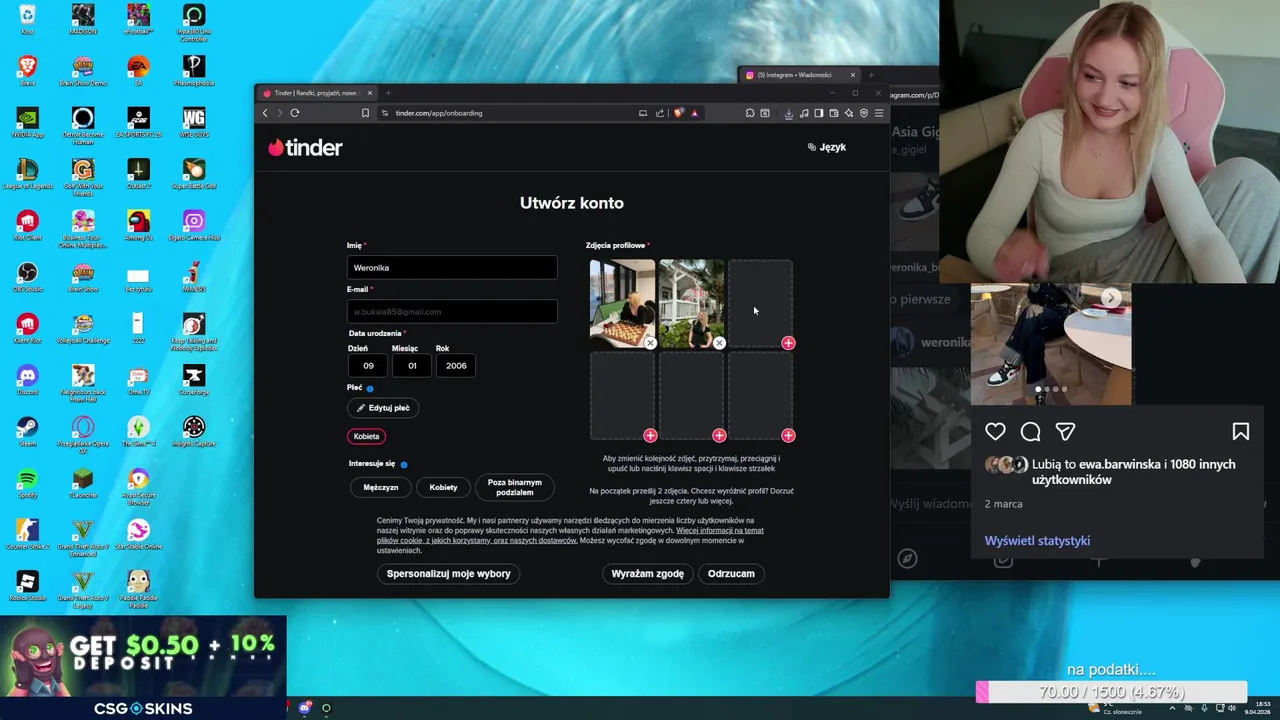Launch OBS Studio desktop shortcut
Viewport: 1280px width, 720px height.
27,275
